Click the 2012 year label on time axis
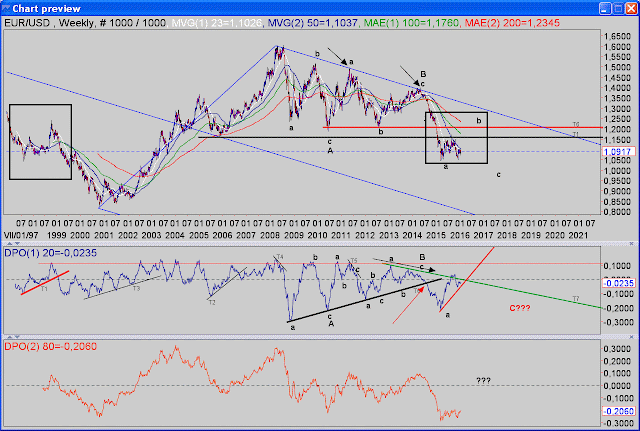Viewport: 640px width, 431px height. [x=365, y=235]
